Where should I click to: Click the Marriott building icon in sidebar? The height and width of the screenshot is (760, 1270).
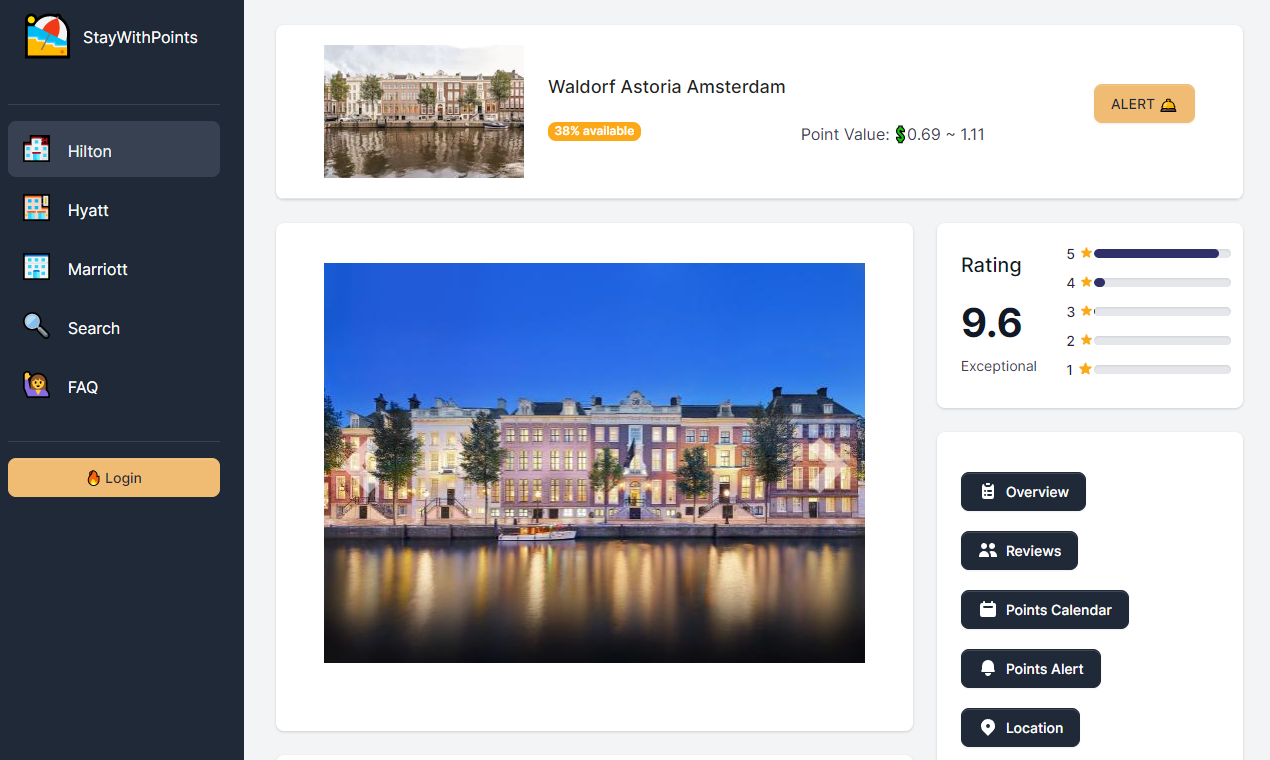[37, 268]
